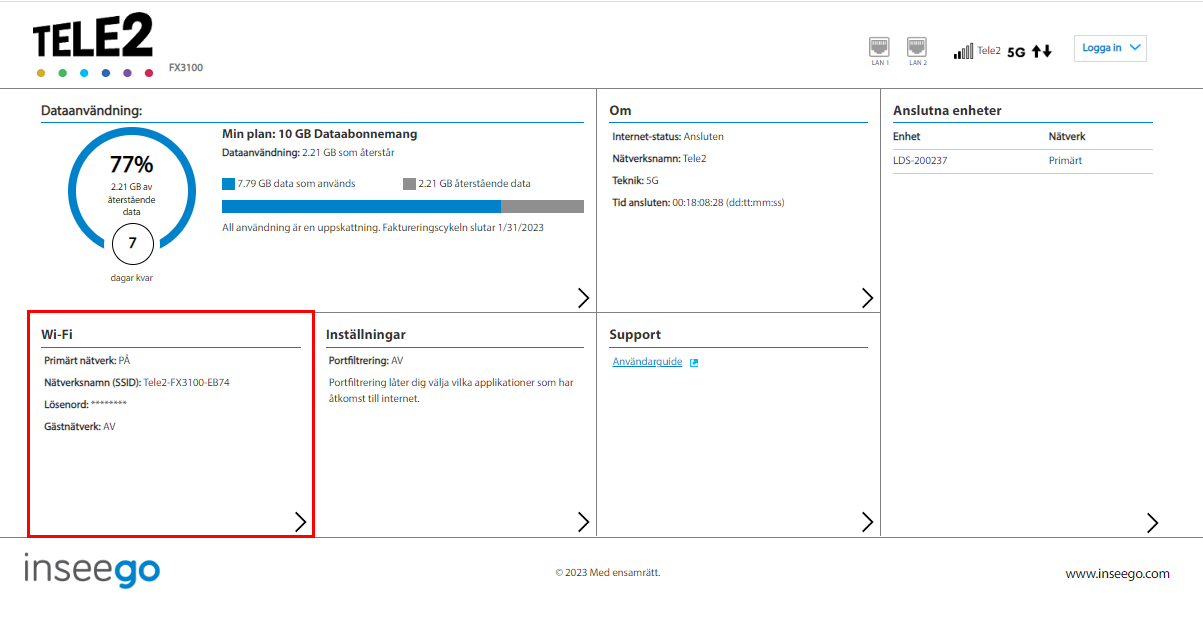
Task: Click Min plan: 10 GB Dataabonnemang
Action: pyautogui.click(x=319, y=133)
